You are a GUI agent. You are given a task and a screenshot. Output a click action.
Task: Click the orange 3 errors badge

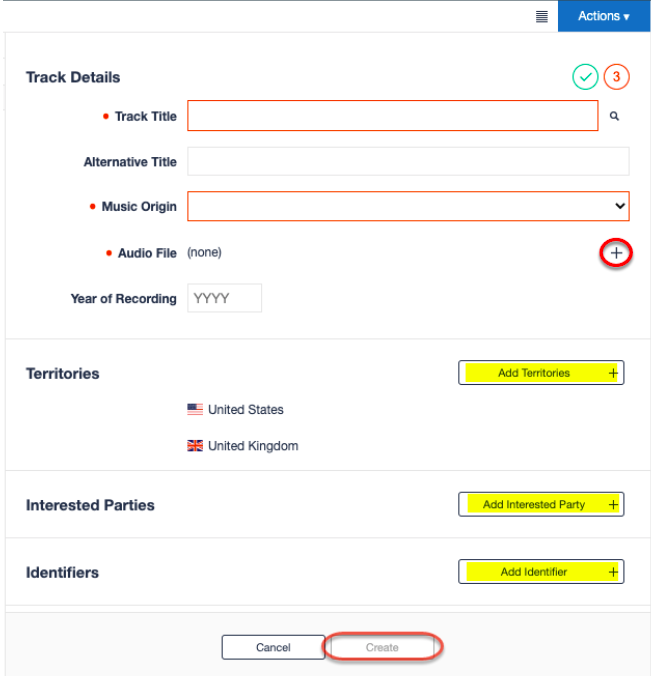616,77
